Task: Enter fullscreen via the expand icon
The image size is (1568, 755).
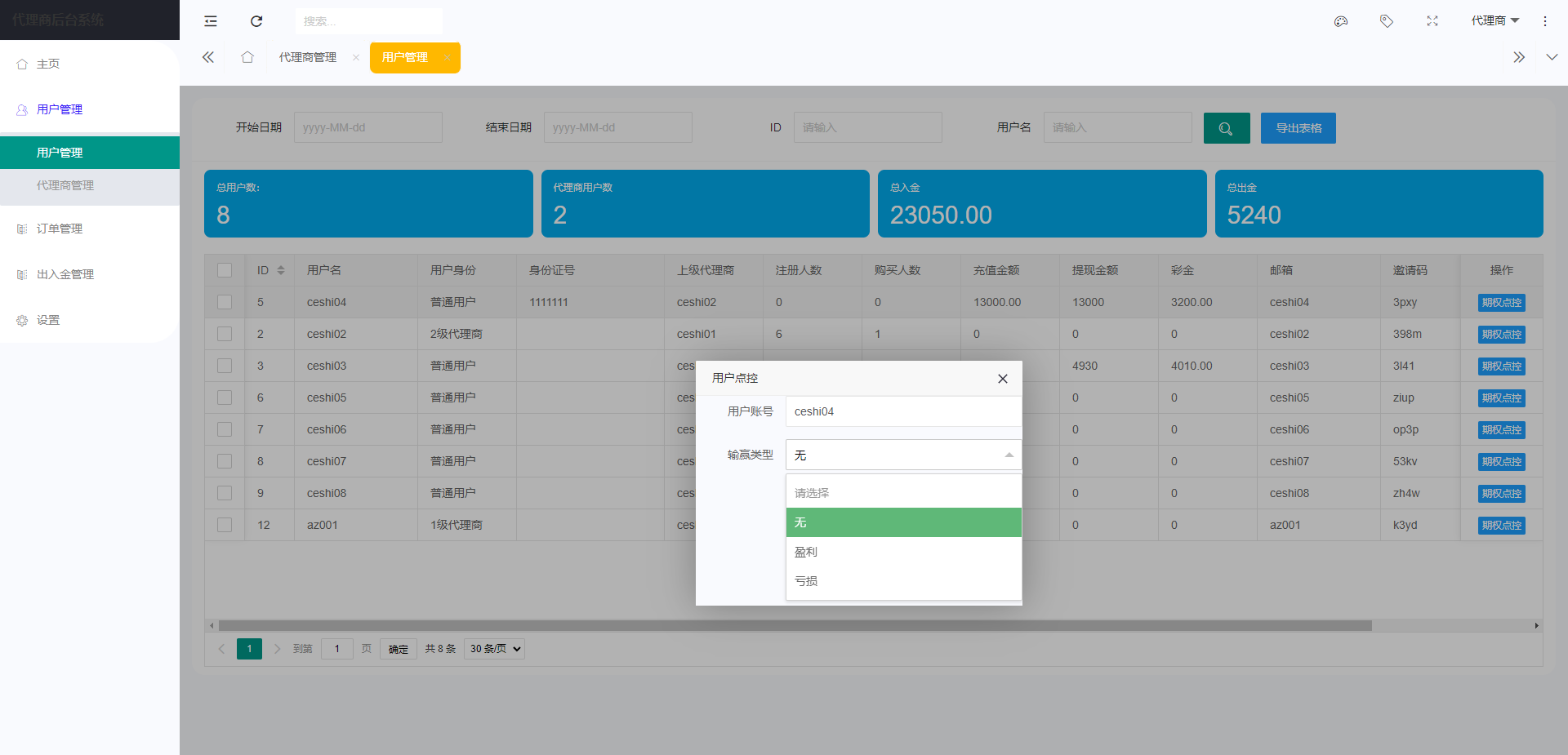Action: pos(1432,21)
